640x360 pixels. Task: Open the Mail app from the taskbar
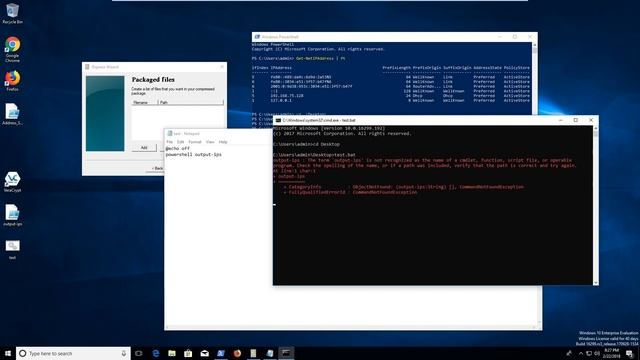(x=204, y=353)
